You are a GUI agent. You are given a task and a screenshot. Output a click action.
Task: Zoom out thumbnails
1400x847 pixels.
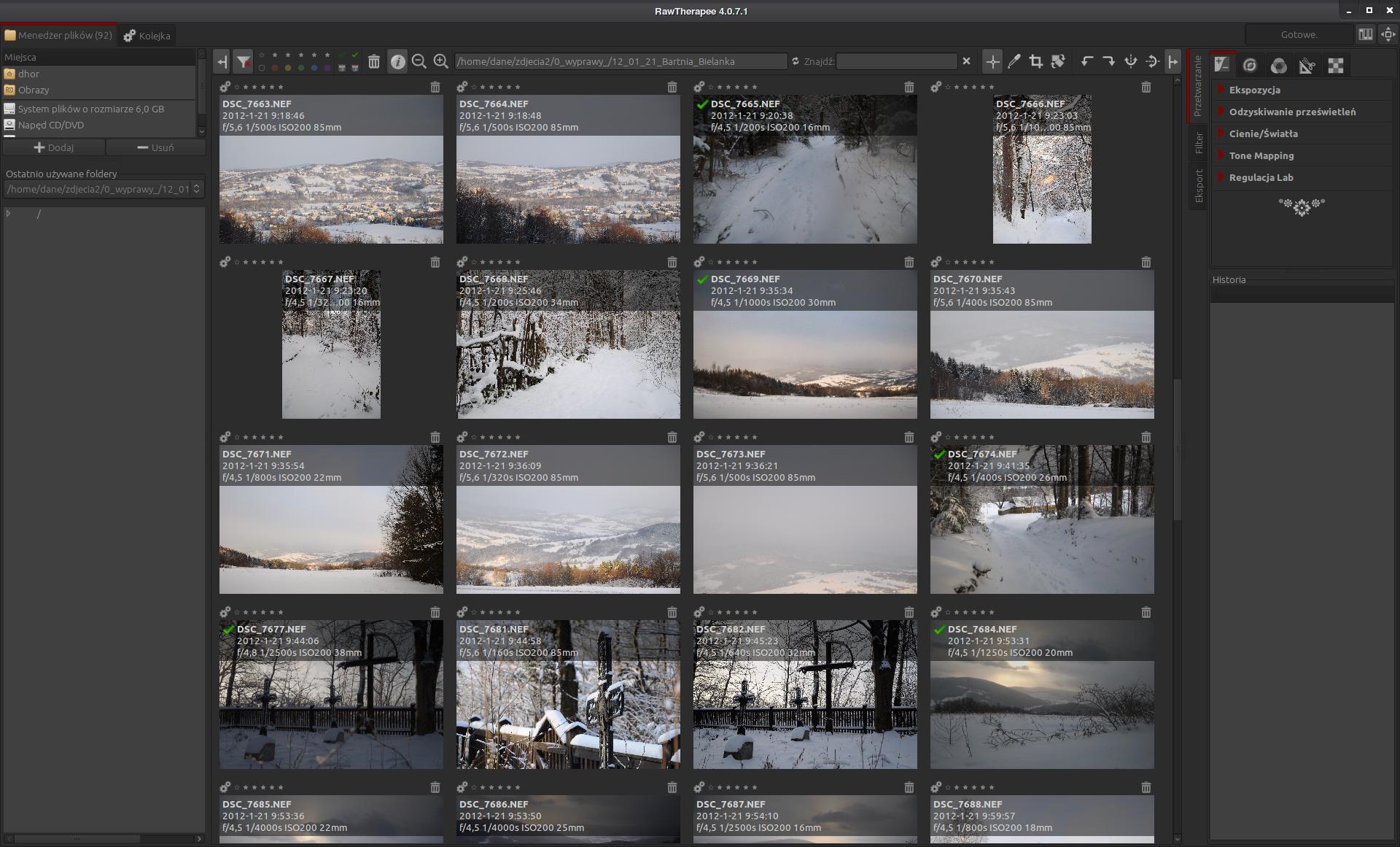click(x=419, y=61)
